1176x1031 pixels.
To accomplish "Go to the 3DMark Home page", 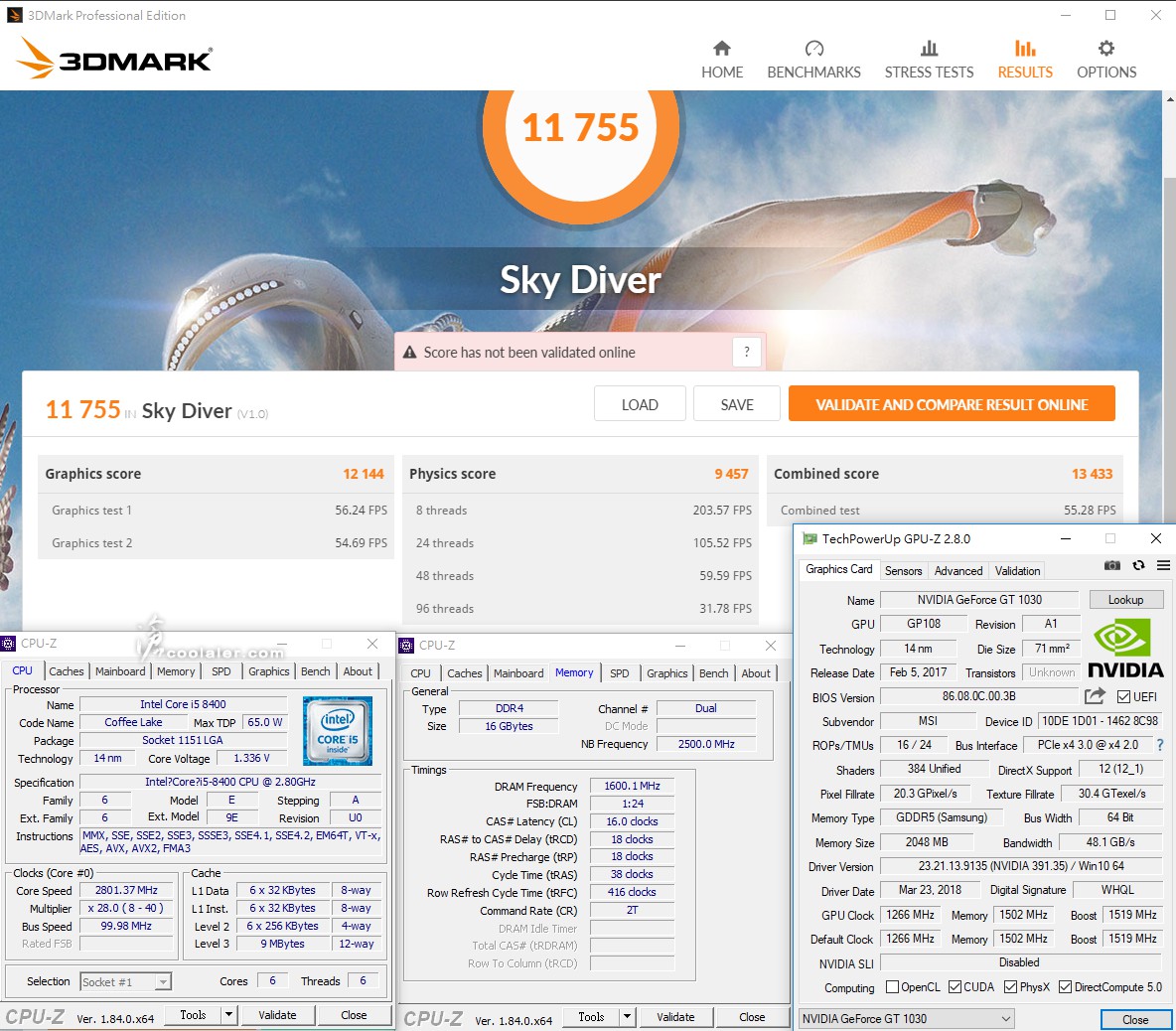I will (721, 60).
